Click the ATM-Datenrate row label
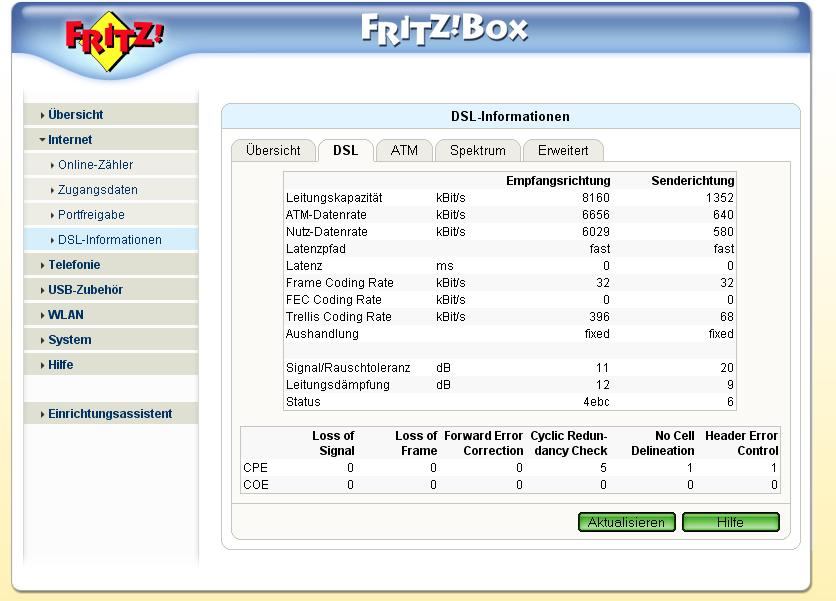 point(326,215)
